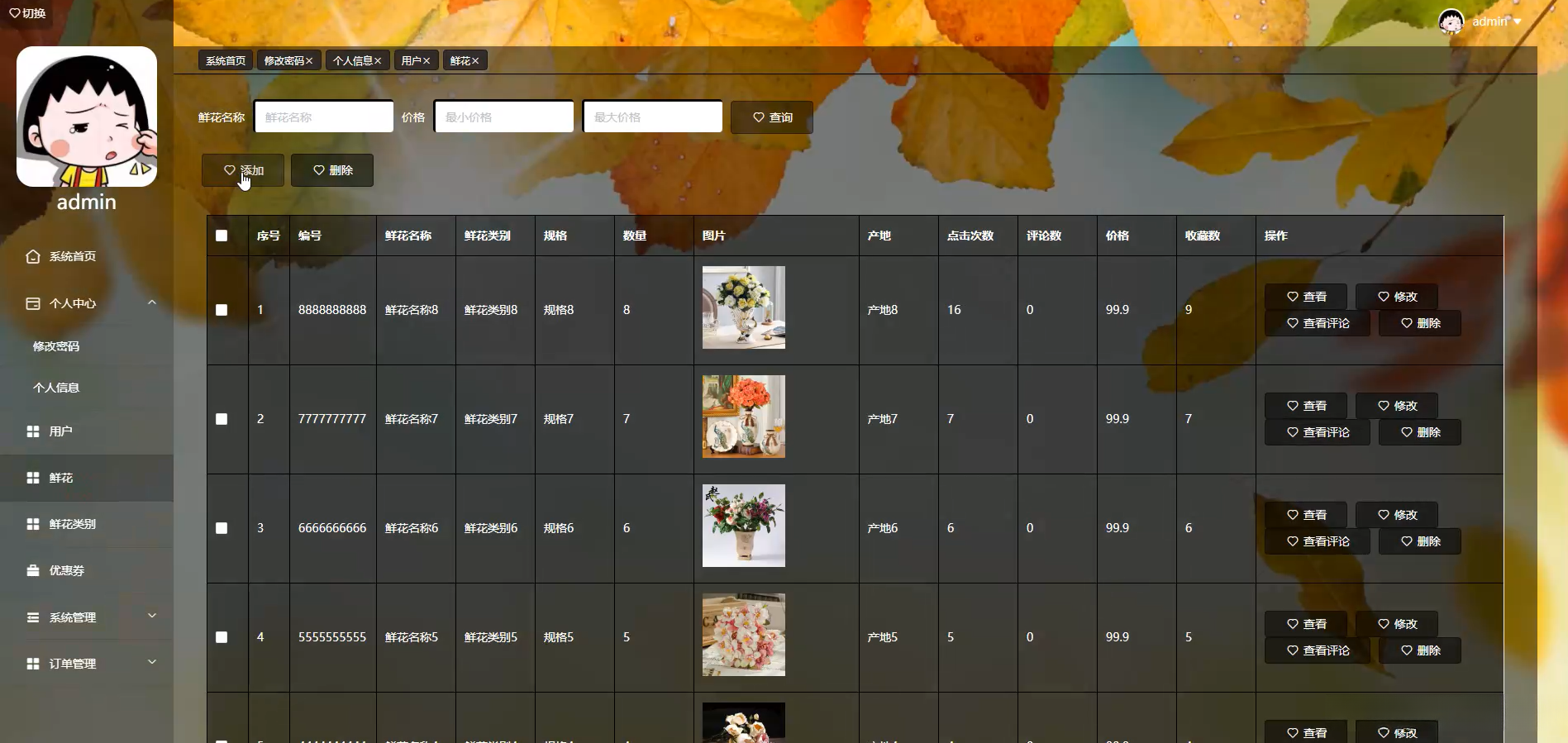Click the 用户 grid icon in sidebar

[33, 431]
